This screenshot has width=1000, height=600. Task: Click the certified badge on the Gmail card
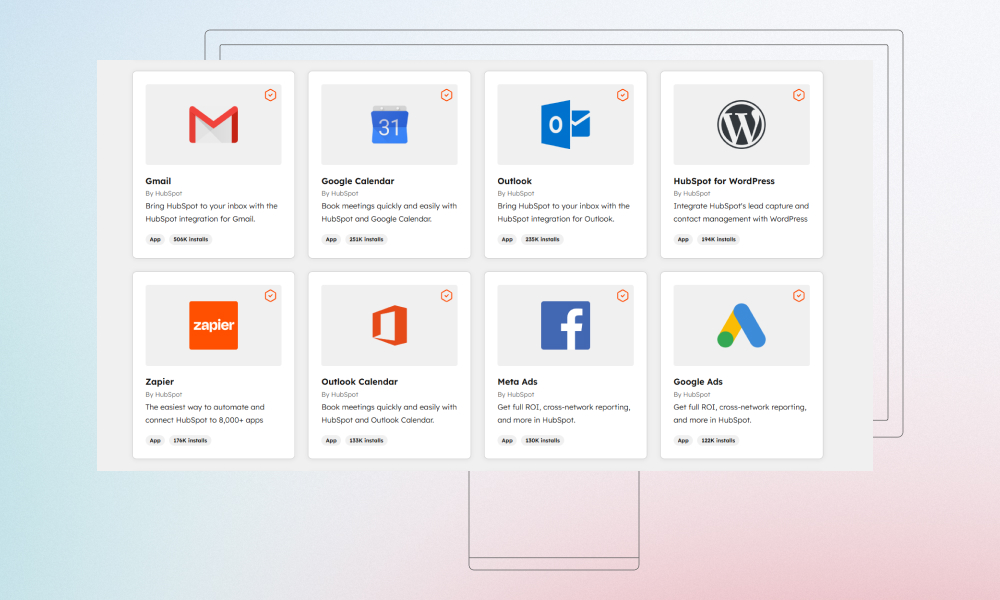[270, 94]
